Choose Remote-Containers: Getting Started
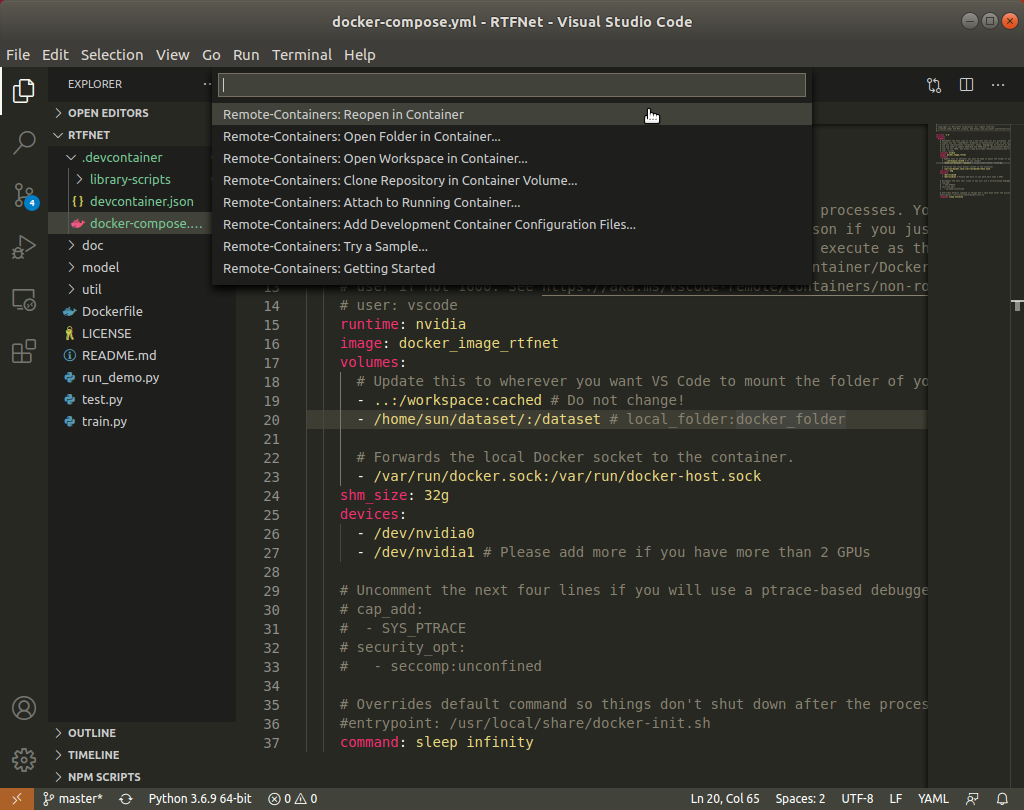 512,268
